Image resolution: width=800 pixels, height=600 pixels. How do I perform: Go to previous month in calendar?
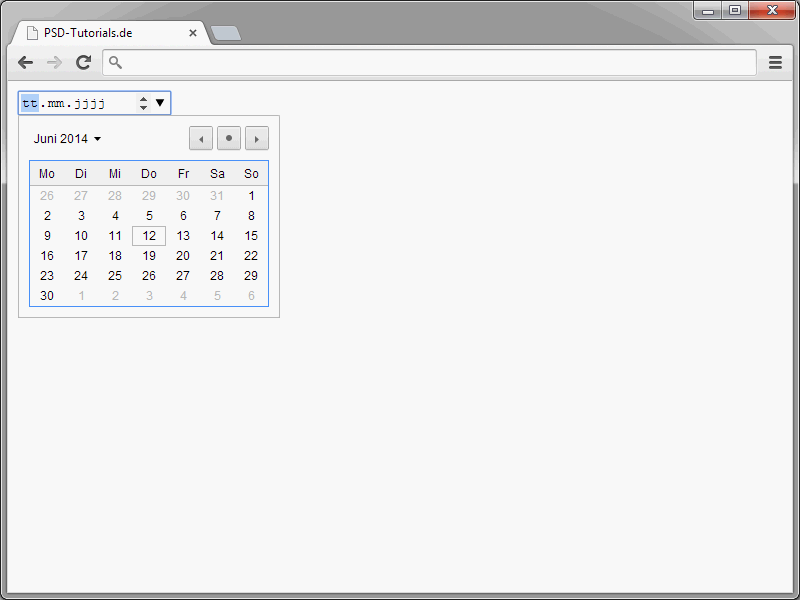pyautogui.click(x=201, y=138)
